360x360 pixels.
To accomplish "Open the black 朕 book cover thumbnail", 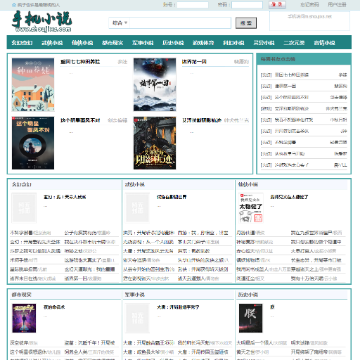I will coord(251,318).
